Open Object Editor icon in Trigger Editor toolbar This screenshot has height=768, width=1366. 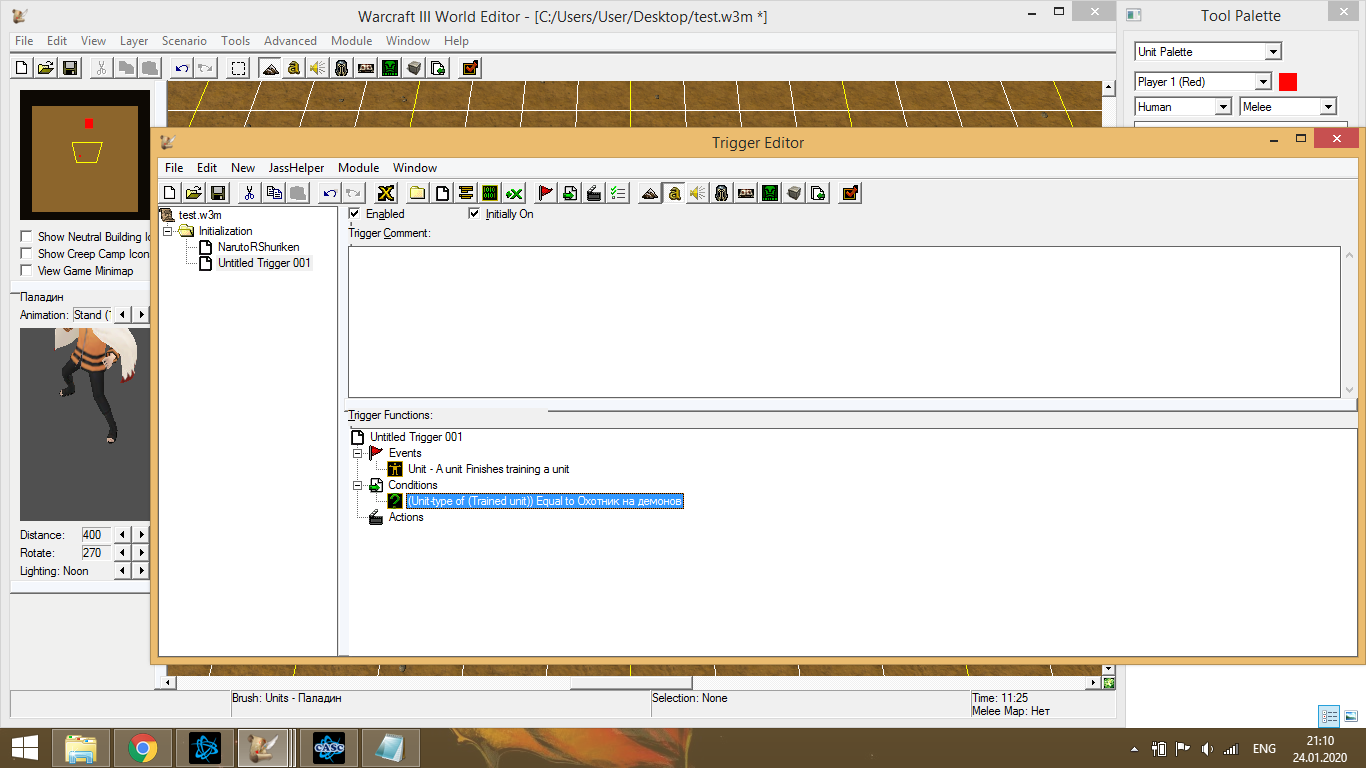pos(722,193)
